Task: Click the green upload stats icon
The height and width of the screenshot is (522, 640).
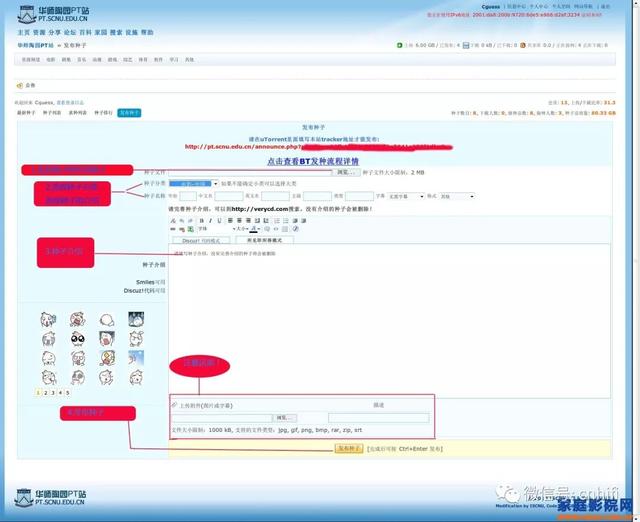Action: (x=400, y=45)
